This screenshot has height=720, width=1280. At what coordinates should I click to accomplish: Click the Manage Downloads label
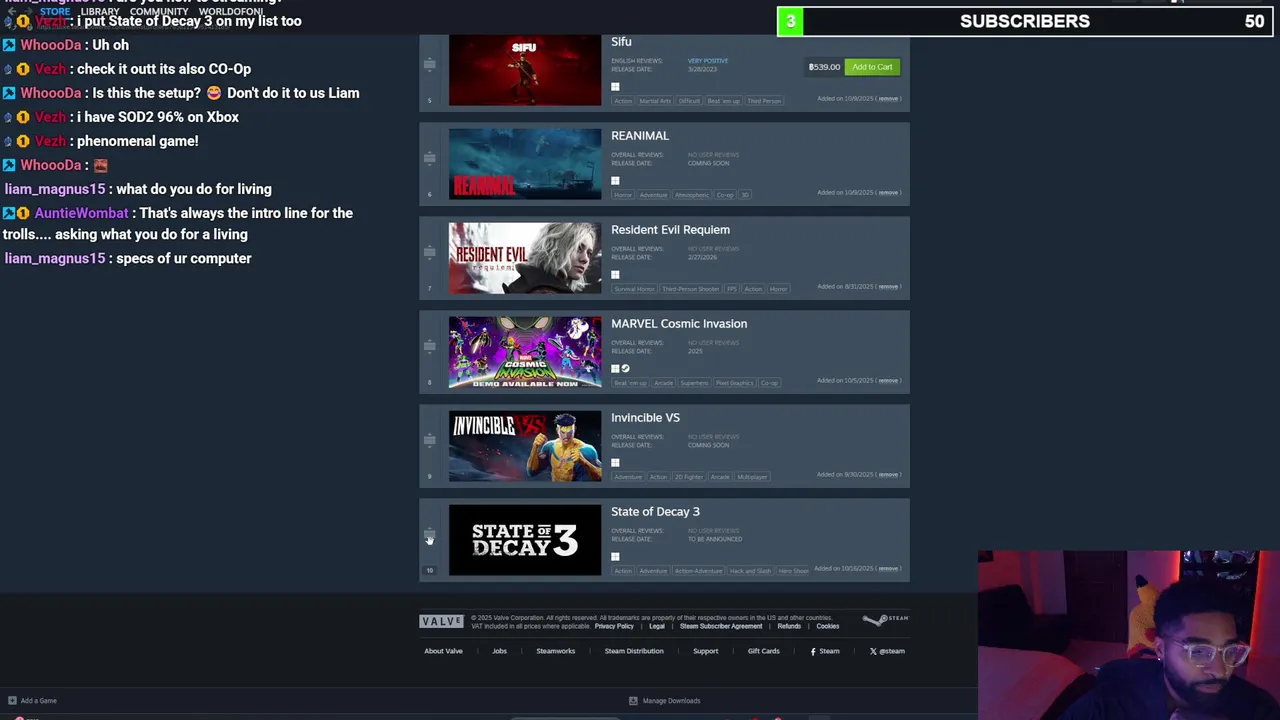pos(671,701)
